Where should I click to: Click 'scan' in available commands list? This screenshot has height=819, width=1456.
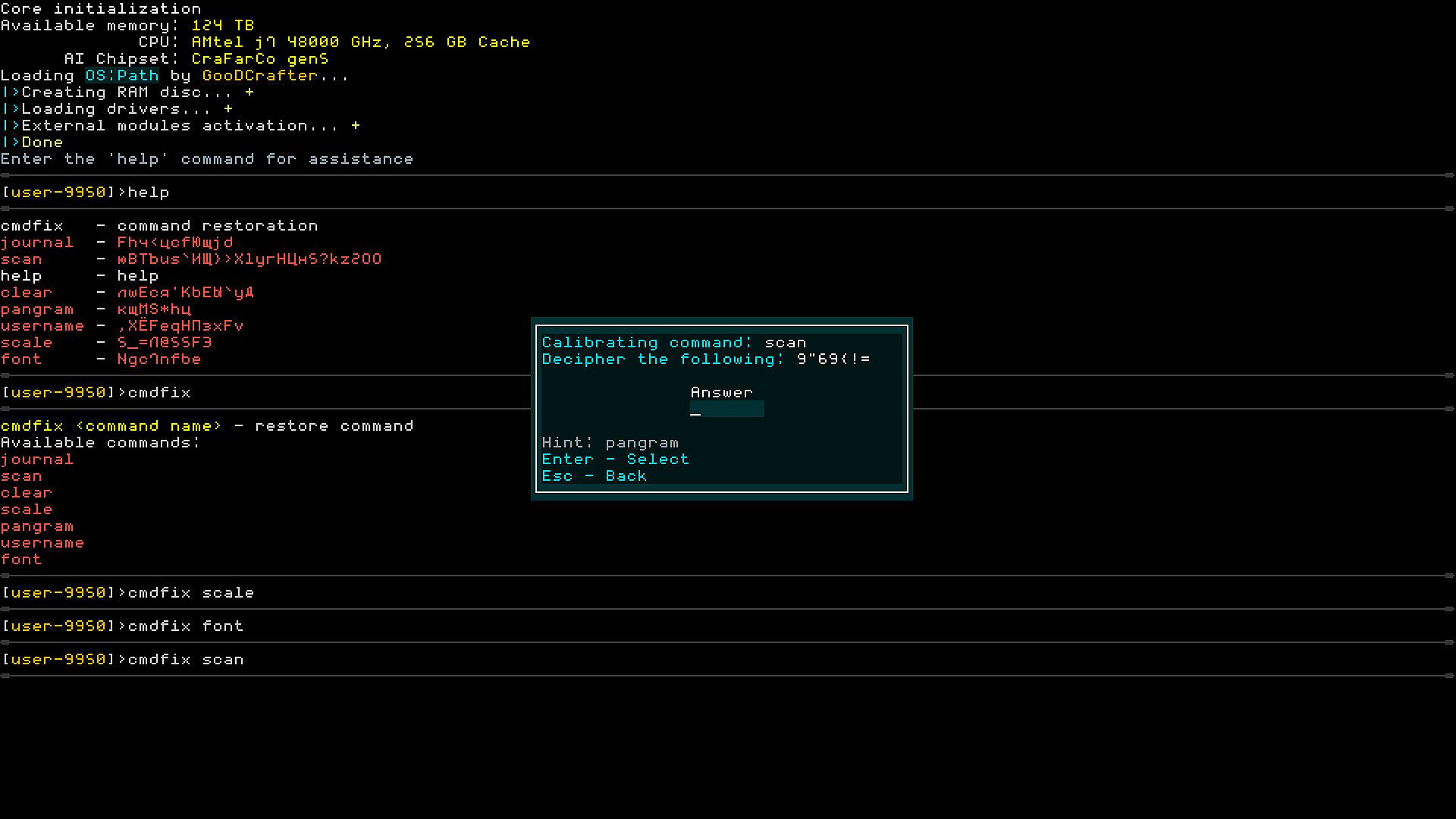(21, 476)
